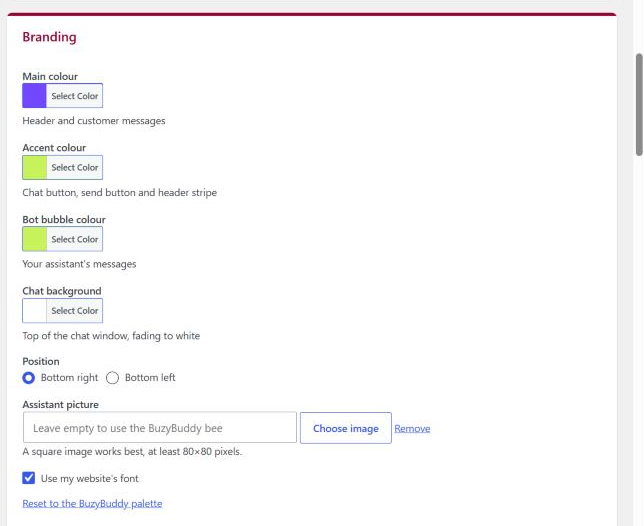The width and height of the screenshot is (644, 526).
Task: Open Select Color for Main colour
Action: click(74, 96)
